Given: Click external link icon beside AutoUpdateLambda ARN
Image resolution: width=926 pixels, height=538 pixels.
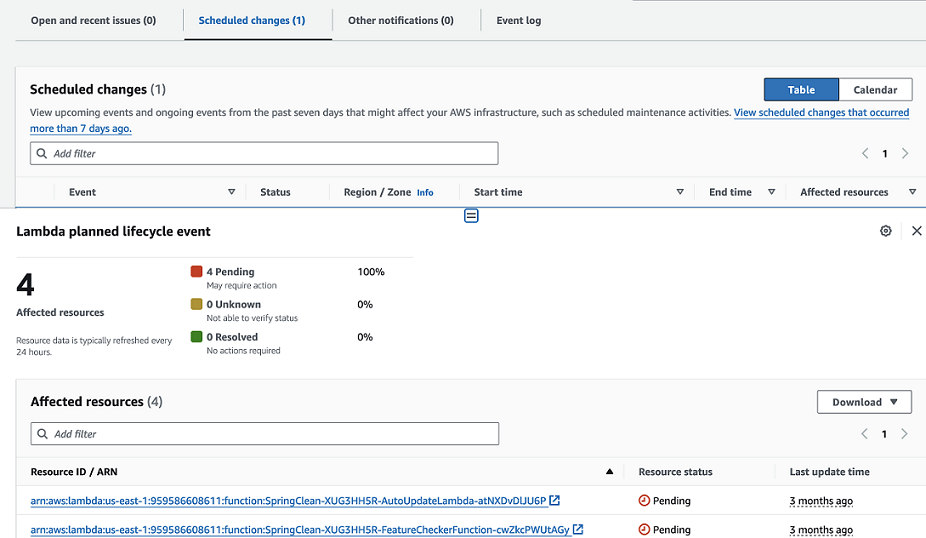Looking at the screenshot, I should [555, 501].
